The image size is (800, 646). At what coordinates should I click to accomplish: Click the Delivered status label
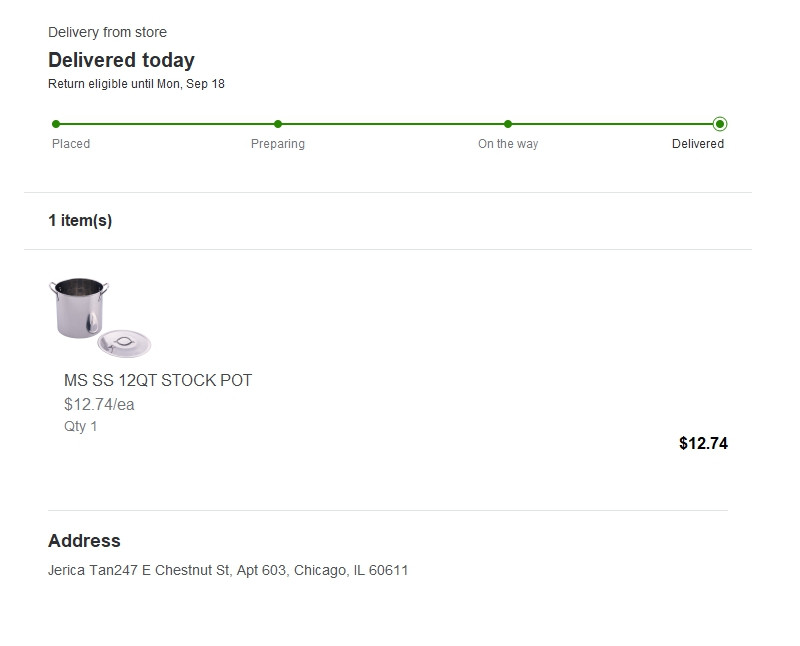[698, 144]
